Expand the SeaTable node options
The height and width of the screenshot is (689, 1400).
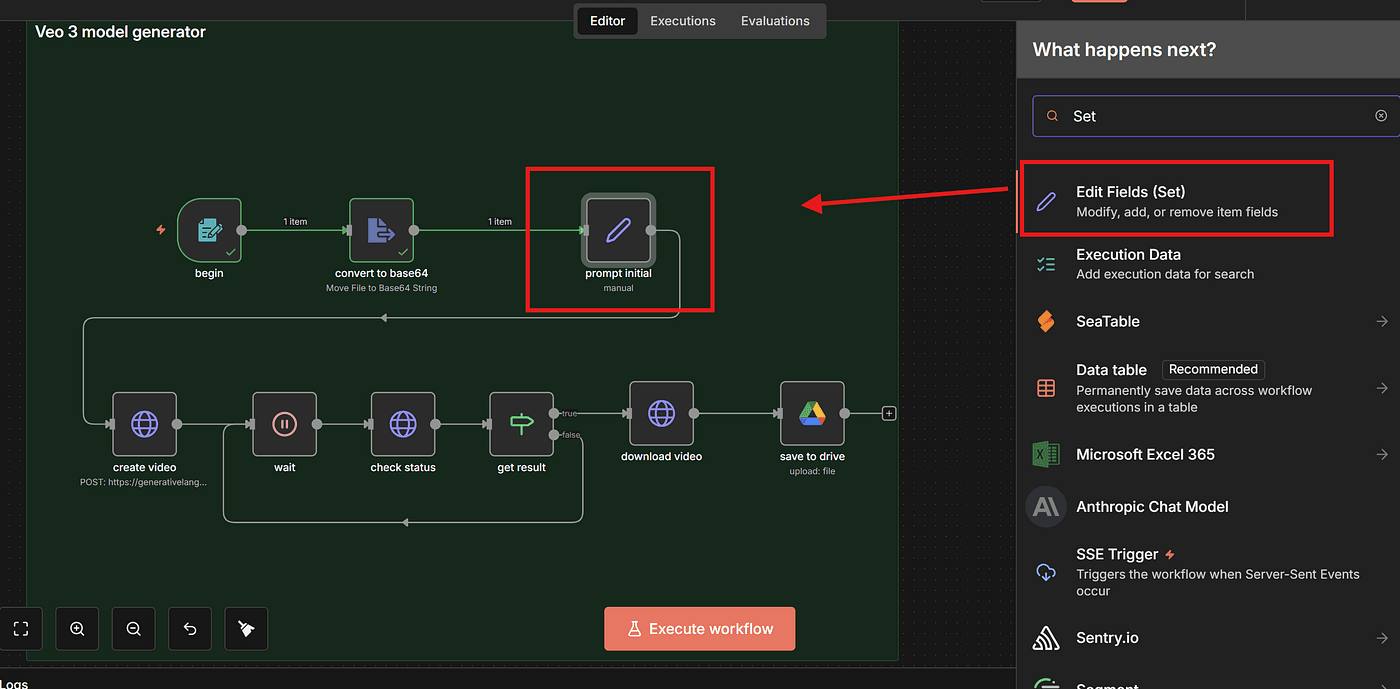click(x=1381, y=321)
